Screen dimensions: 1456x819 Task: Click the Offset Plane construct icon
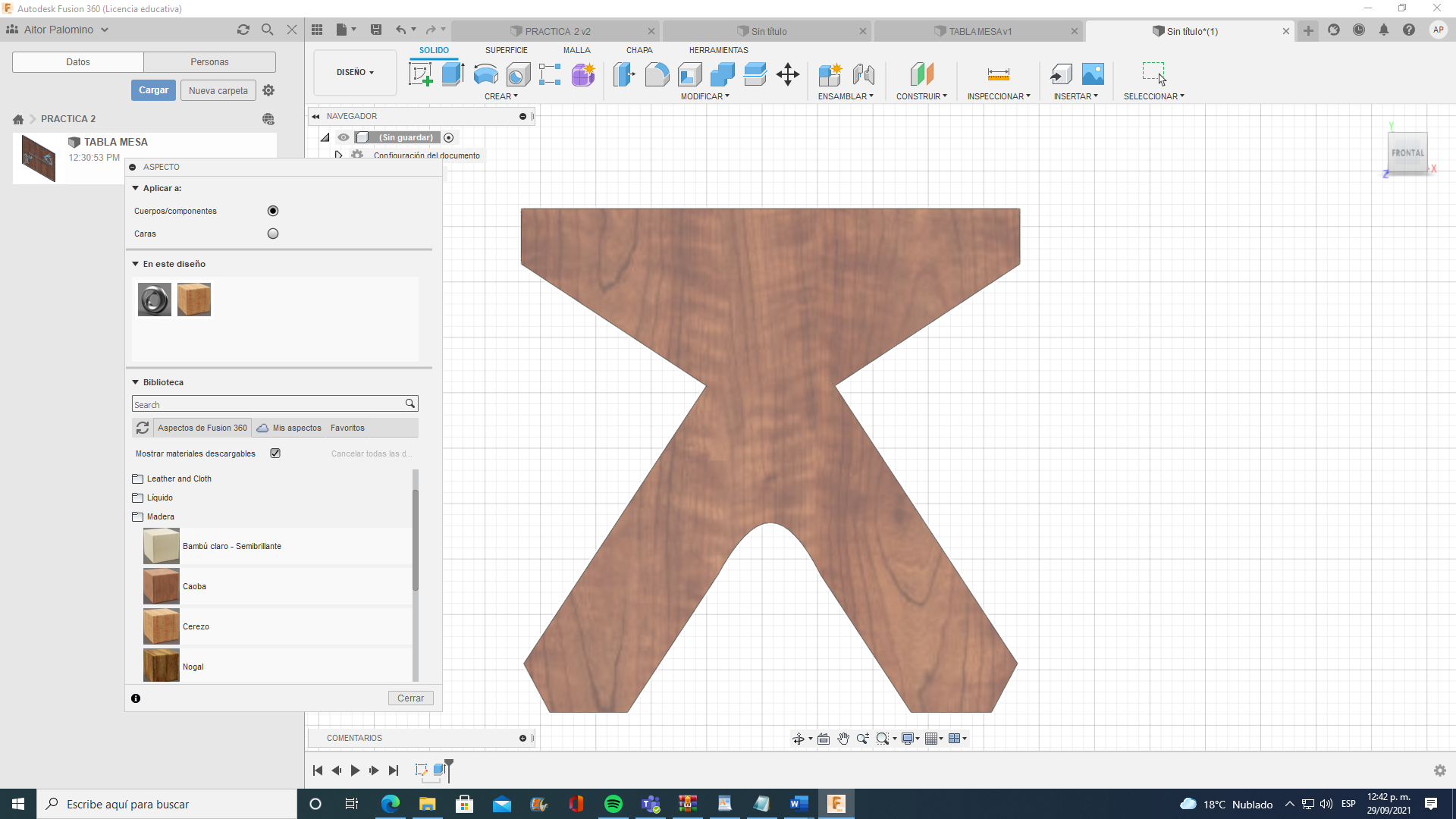[921, 74]
